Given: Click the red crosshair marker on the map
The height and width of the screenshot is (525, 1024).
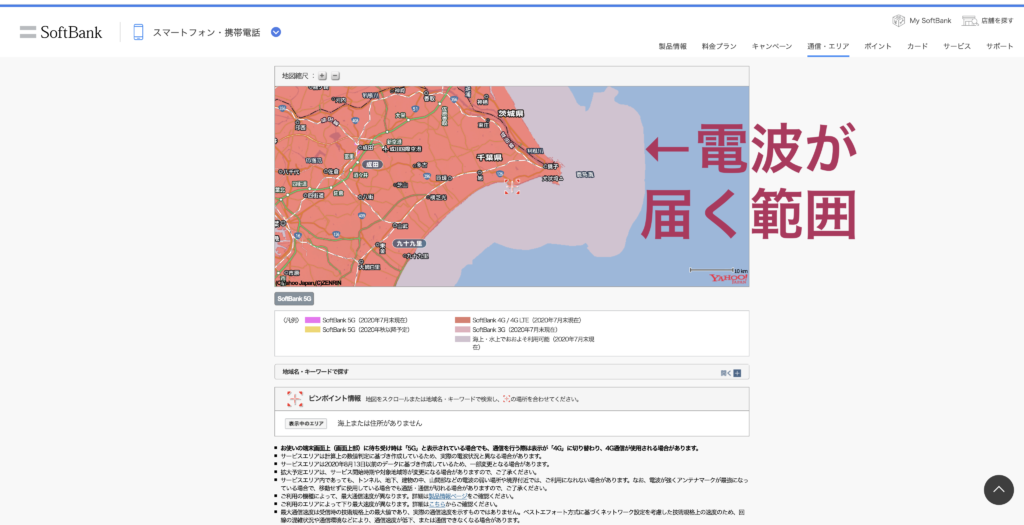Looking at the screenshot, I should (x=512, y=186).
